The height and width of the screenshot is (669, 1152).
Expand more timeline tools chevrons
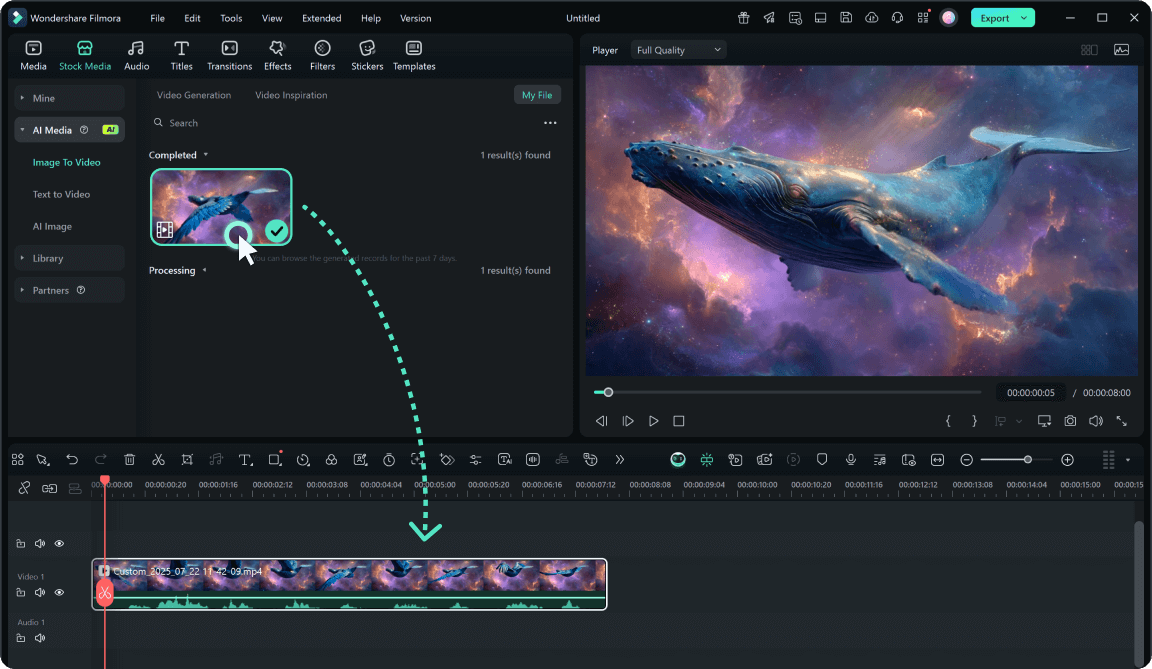pos(619,460)
